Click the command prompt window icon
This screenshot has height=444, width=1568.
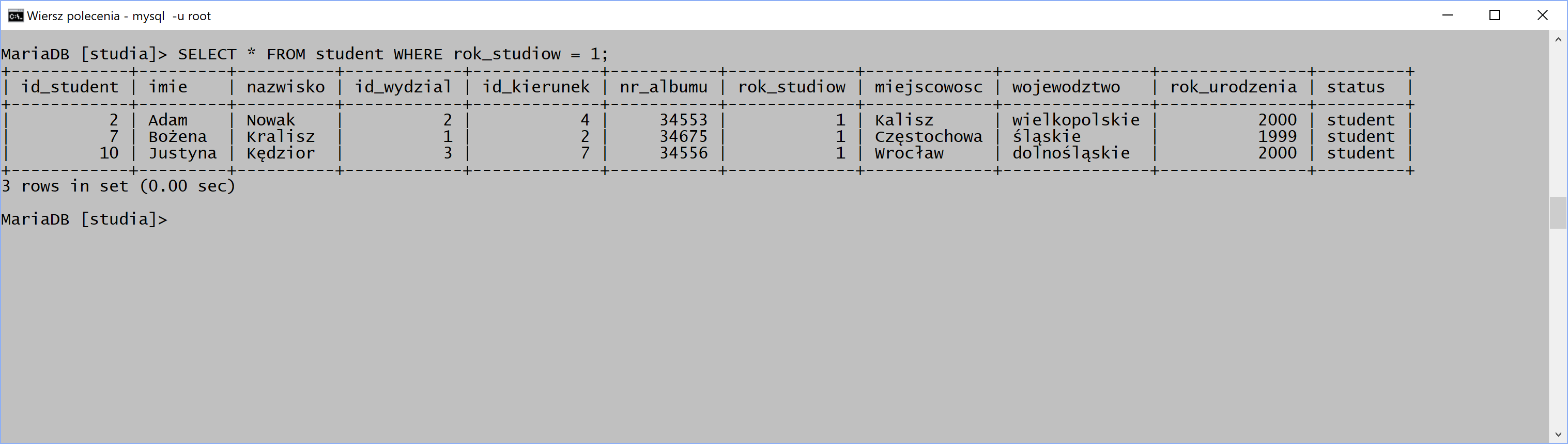click(16, 16)
